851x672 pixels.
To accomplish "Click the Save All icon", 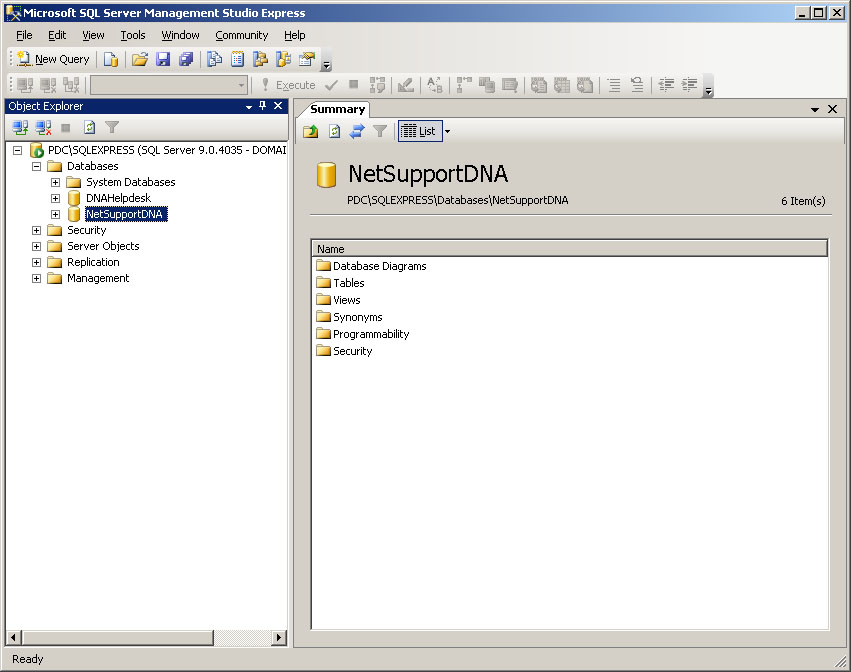I will (186, 59).
